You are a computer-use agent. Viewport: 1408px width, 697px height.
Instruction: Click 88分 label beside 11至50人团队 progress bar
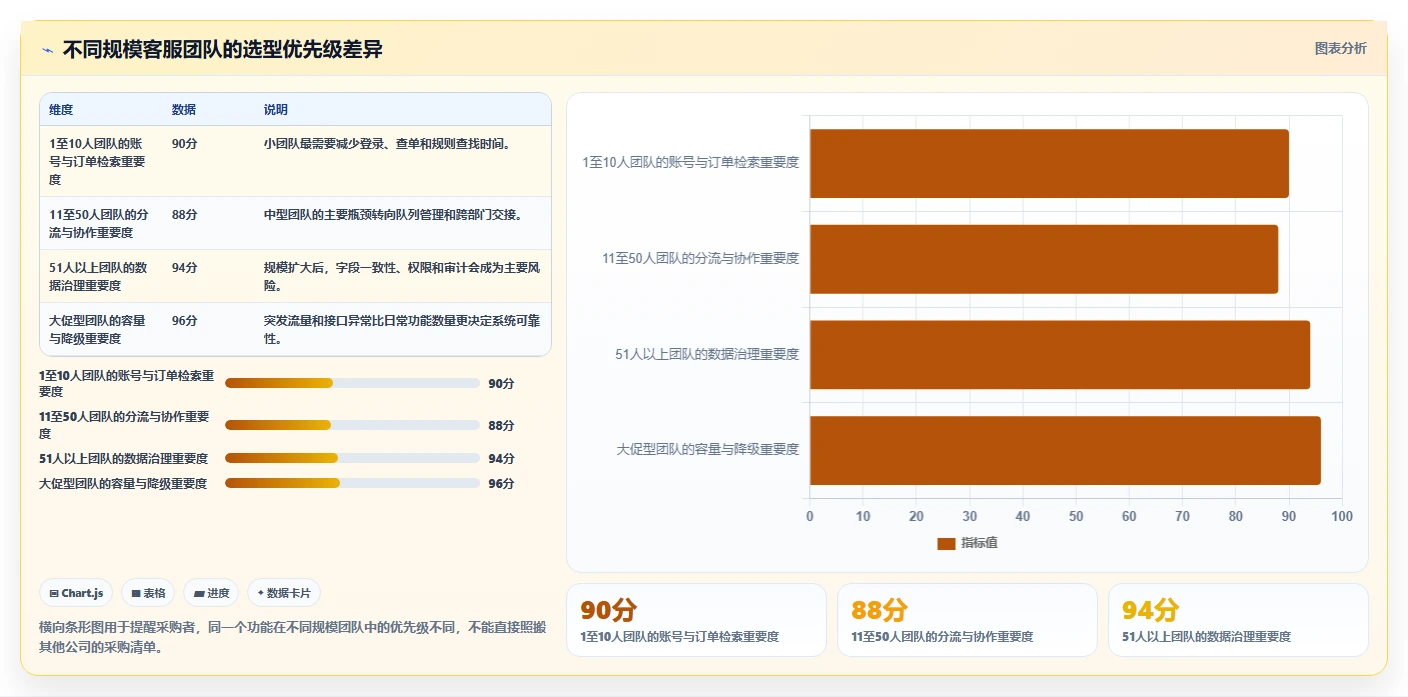tap(501, 426)
